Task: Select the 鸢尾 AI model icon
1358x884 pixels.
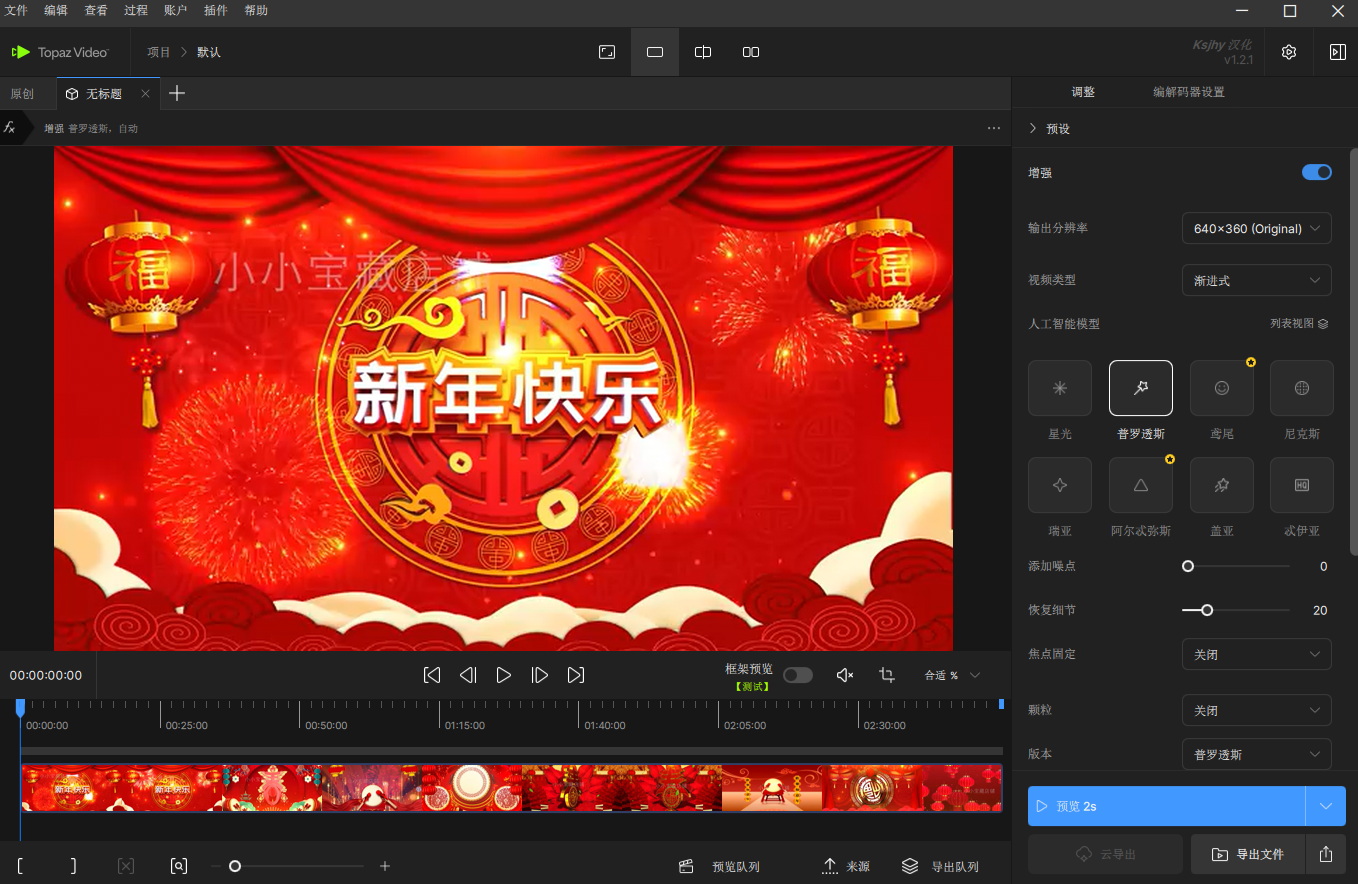Action: [x=1221, y=388]
